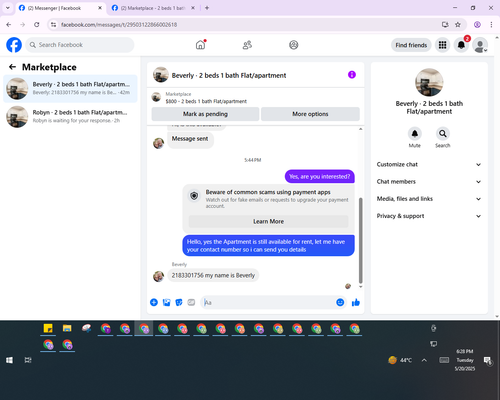Viewport: 500px width, 400px height.
Task: Switch to Marketplace 2 beds browser tab
Action: (x=153, y=8)
